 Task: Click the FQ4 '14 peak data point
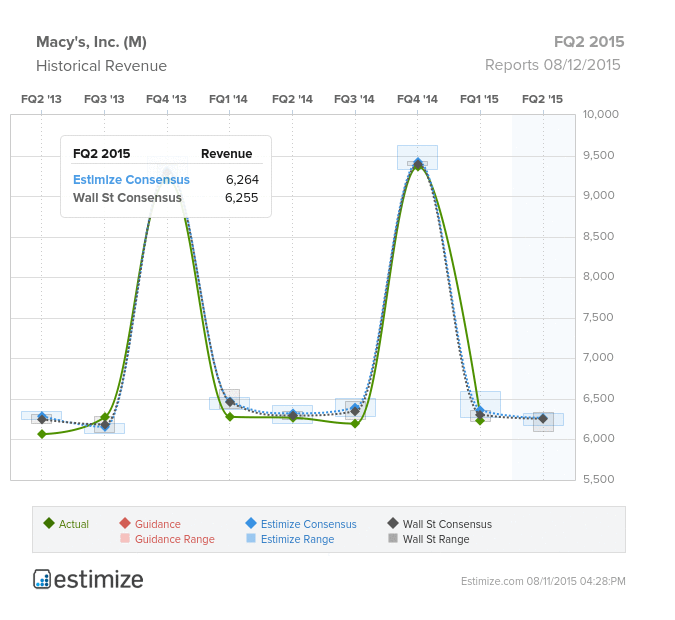coord(418,164)
